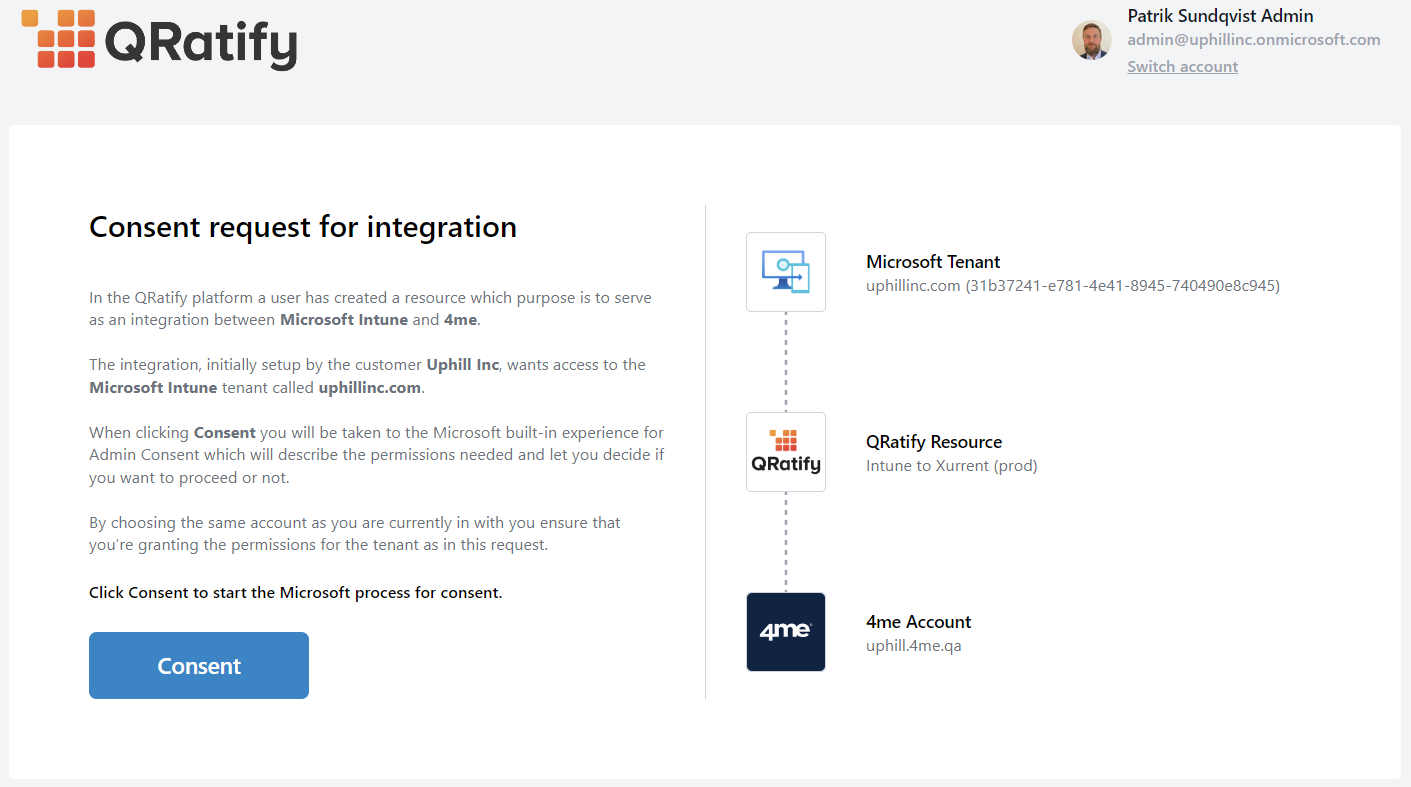Image resolution: width=1411 pixels, height=787 pixels.
Task: Select the uphill.4me.qa account text
Action: [x=913, y=646]
